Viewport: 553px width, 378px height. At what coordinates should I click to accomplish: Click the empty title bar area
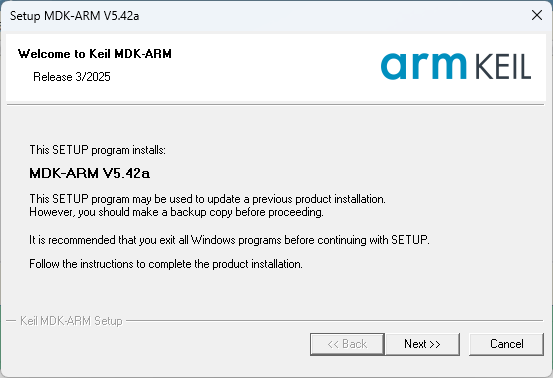[x=332, y=16]
